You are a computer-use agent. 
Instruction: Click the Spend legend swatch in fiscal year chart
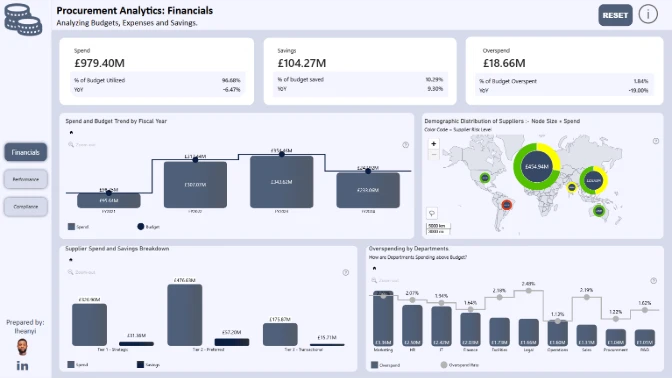[x=71, y=226]
